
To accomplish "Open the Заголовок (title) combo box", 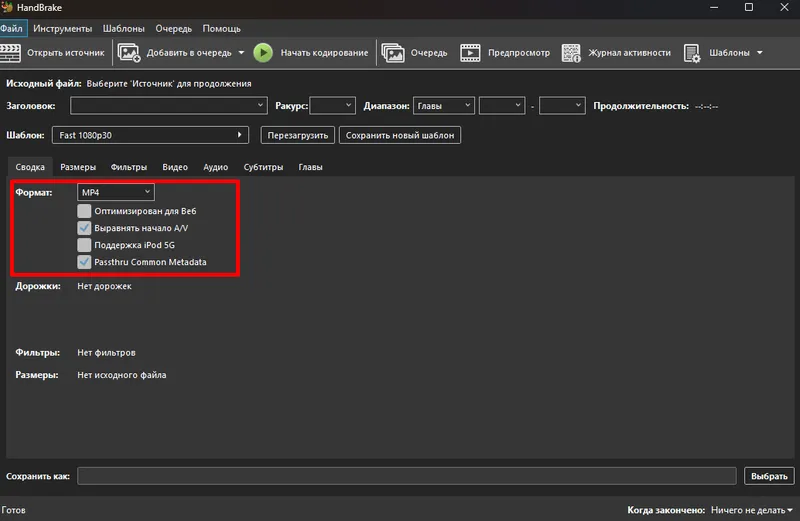I will click(x=169, y=106).
